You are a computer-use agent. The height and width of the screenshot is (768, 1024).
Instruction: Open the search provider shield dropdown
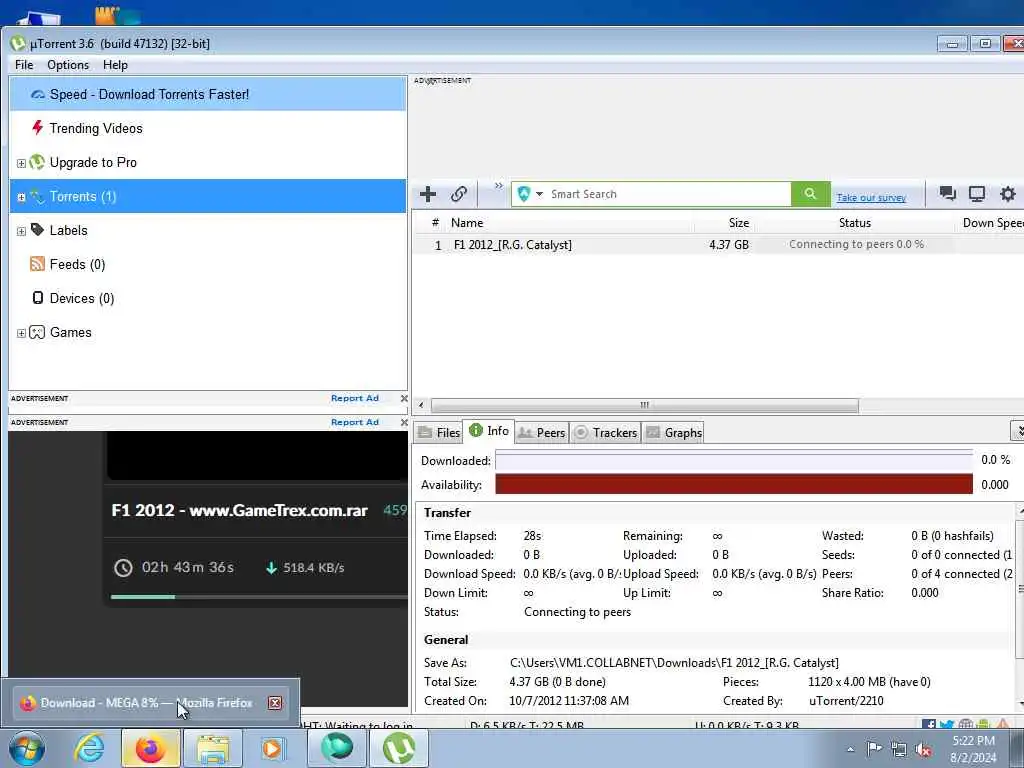click(530, 194)
